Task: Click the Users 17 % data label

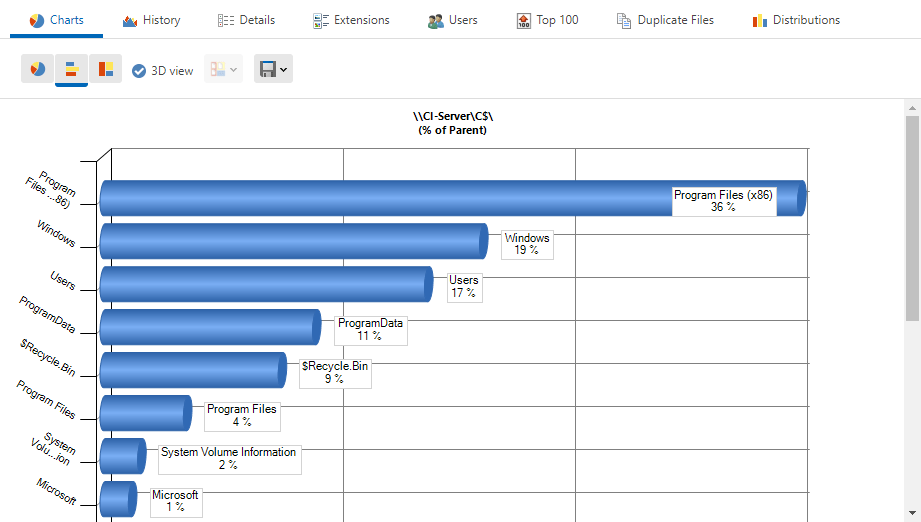Action: click(464, 287)
